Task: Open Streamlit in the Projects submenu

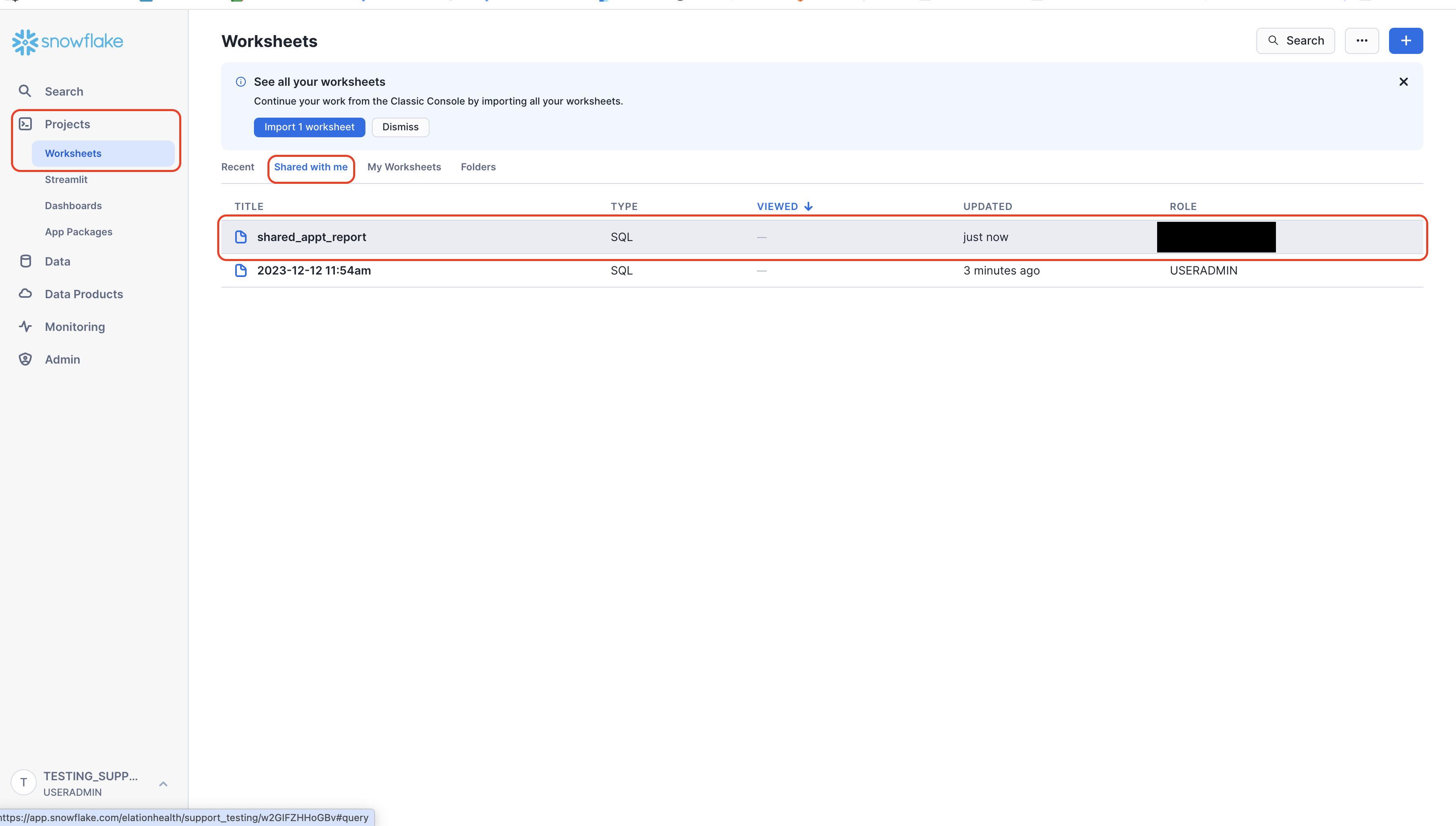Action: tap(66, 179)
